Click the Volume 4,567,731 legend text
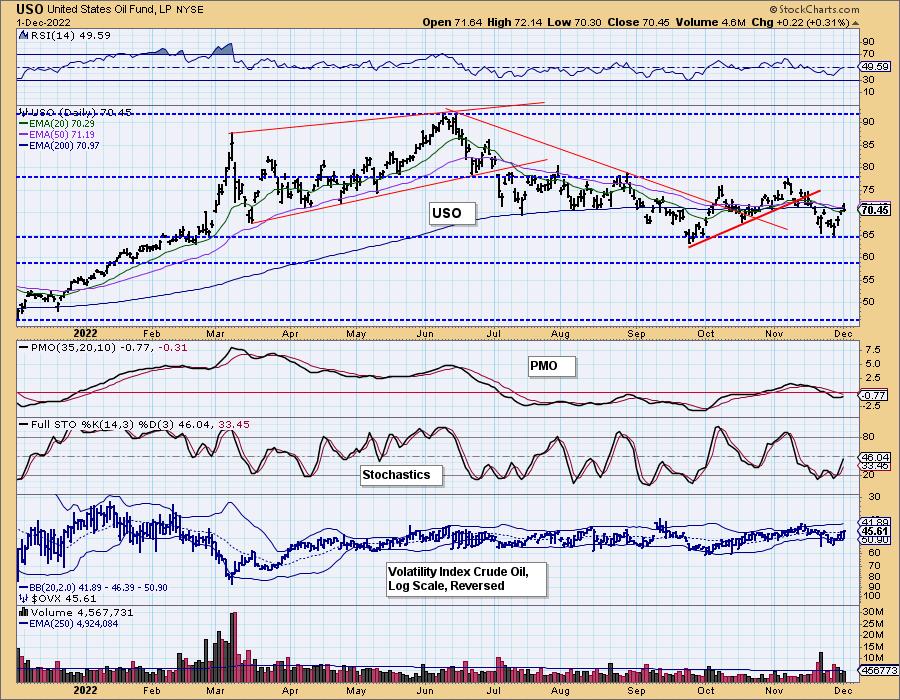900x700 pixels. pos(82,612)
